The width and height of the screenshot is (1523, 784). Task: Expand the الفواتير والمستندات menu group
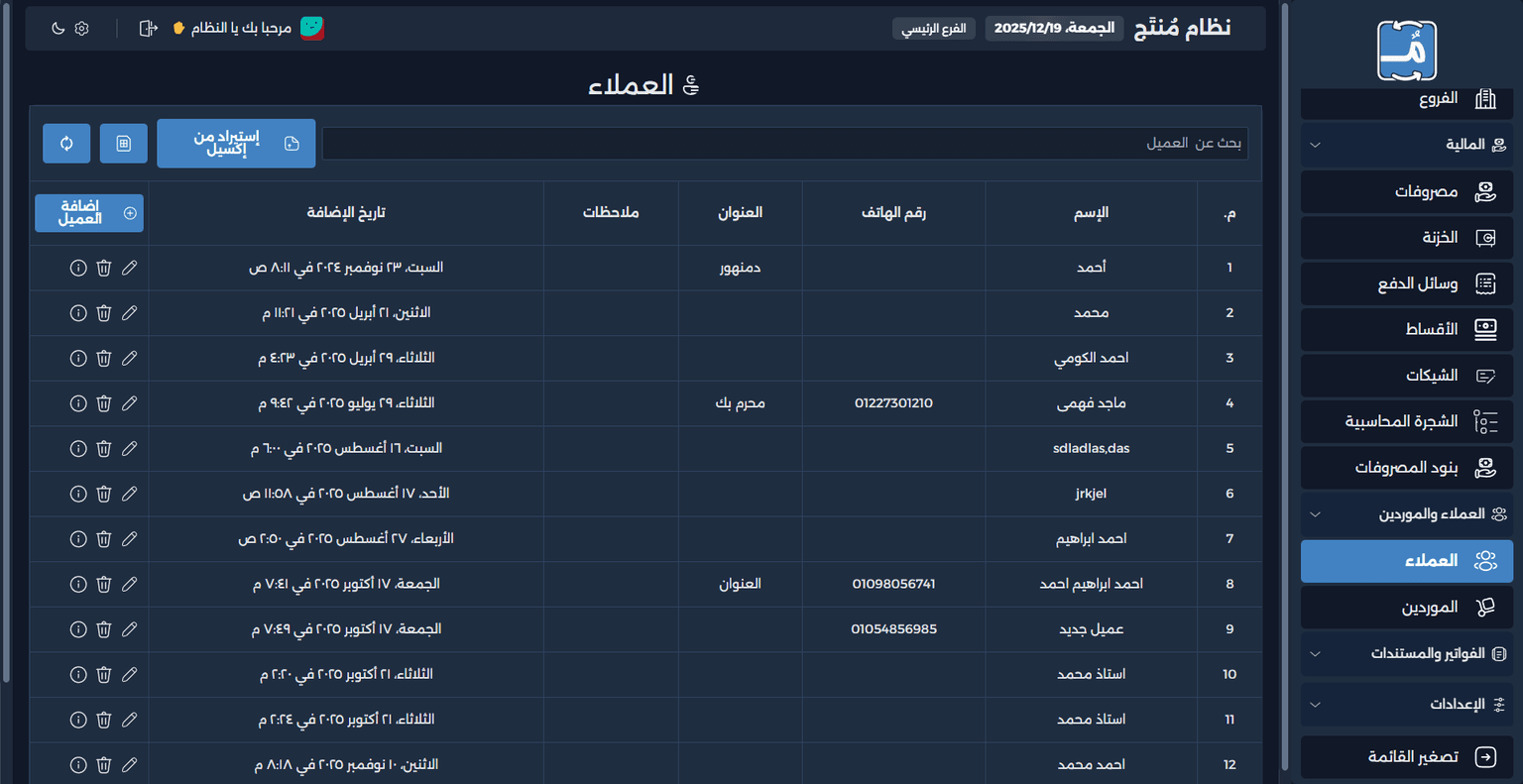tap(1315, 654)
